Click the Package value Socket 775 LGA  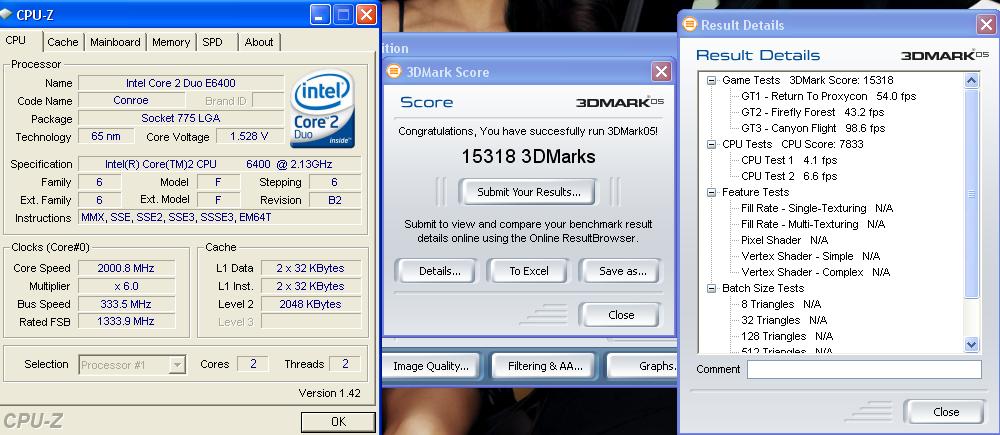181,119
